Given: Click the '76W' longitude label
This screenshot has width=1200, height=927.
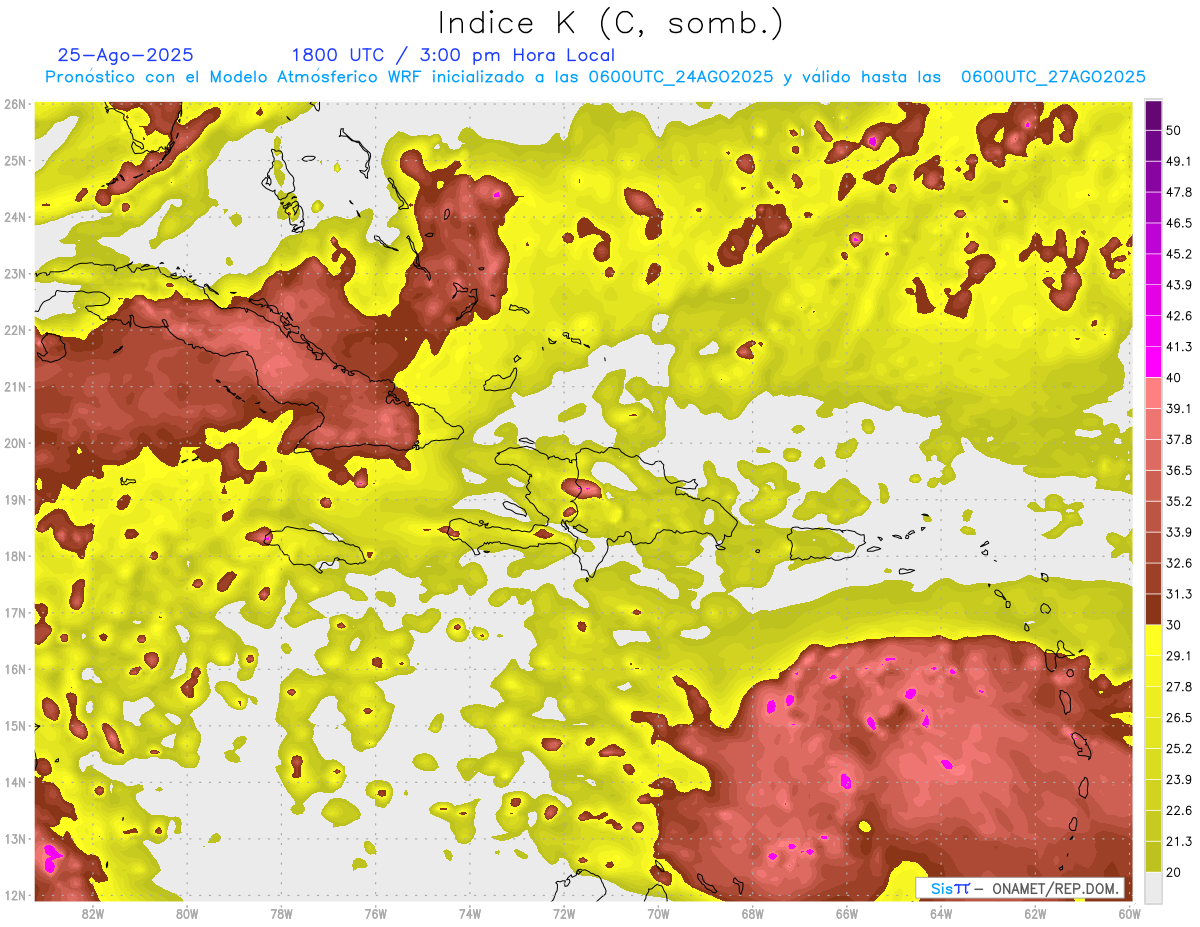Looking at the screenshot, I should [375, 913].
